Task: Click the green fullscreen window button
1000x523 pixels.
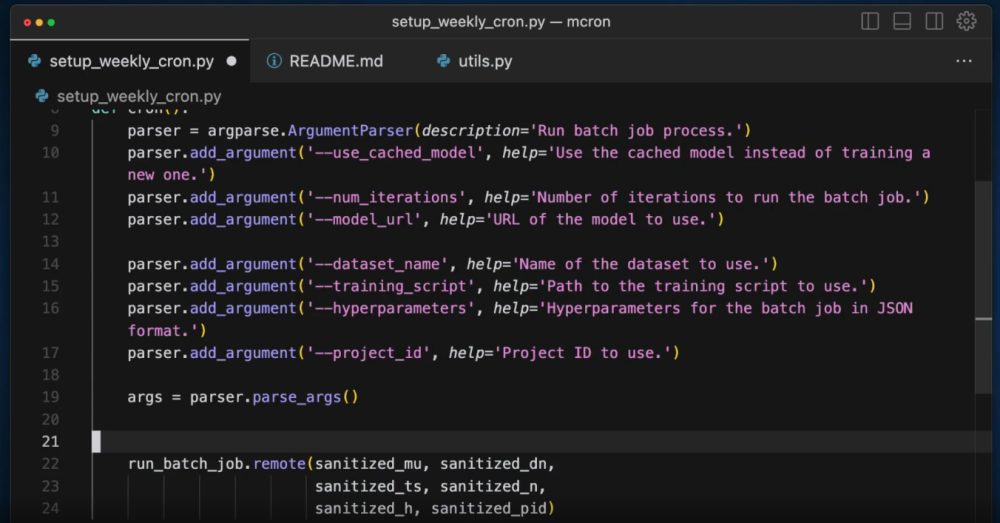Action: point(51,22)
